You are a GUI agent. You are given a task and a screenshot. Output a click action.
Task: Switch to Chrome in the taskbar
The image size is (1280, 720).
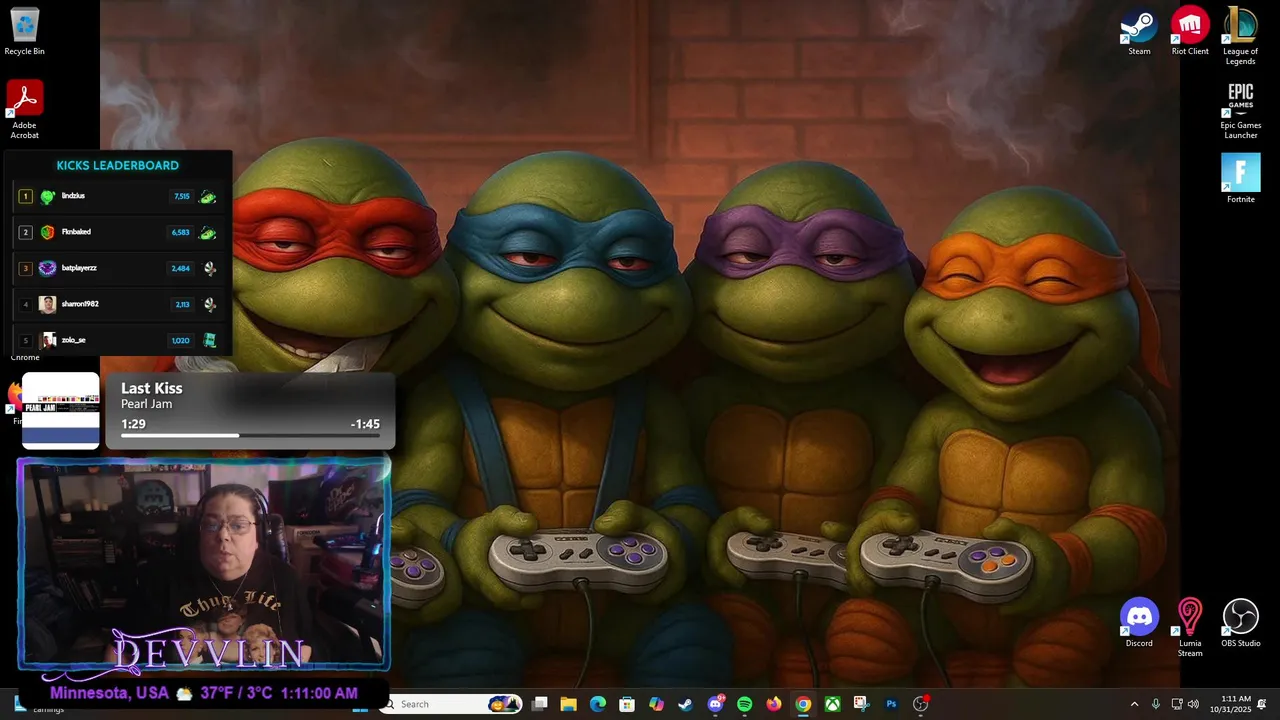click(x=803, y=704)
